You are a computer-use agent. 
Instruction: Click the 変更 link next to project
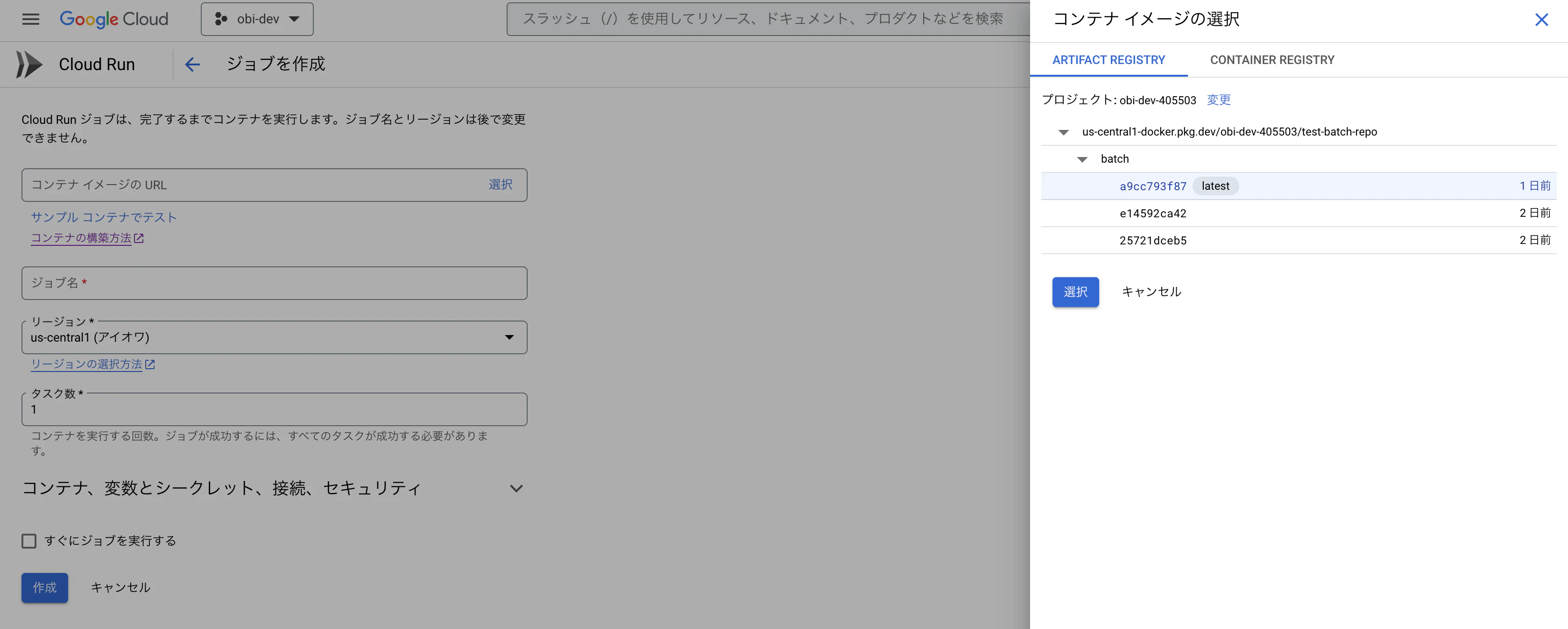[x=1219, y=100]
